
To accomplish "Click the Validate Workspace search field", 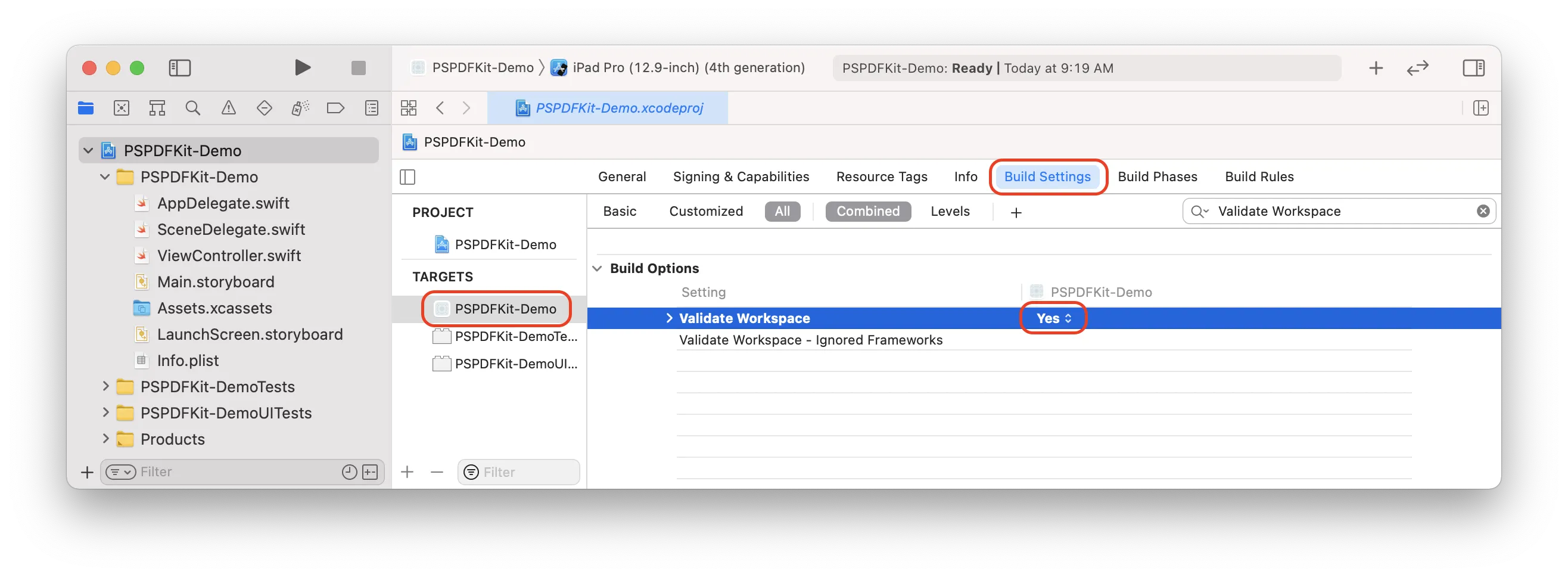I will coord(1339,212).
